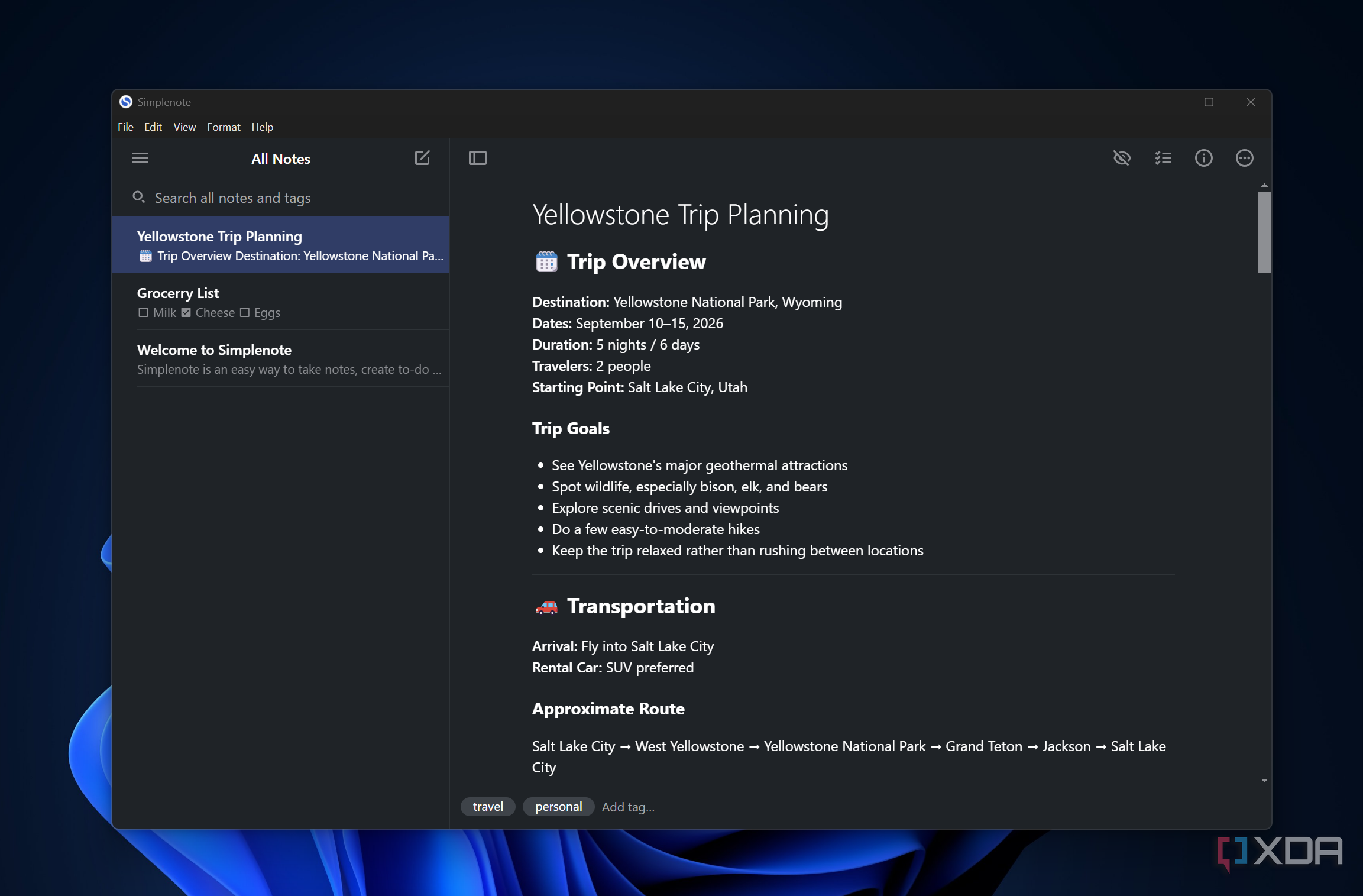The image size is (1363, 896).
Task: Click the All Notes header title
Action: click(x=281, y=159)
